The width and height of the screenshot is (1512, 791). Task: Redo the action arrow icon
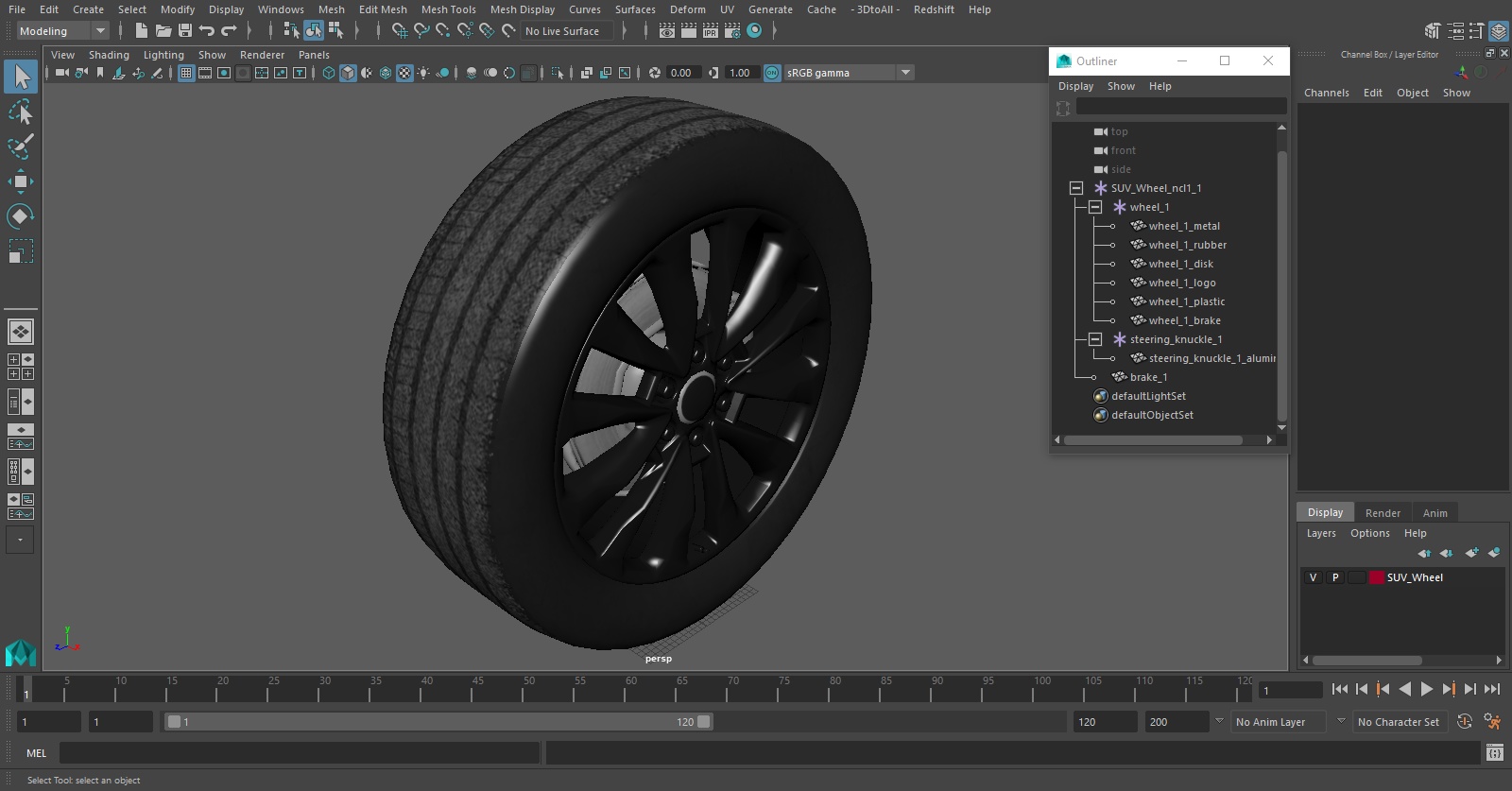230,31
